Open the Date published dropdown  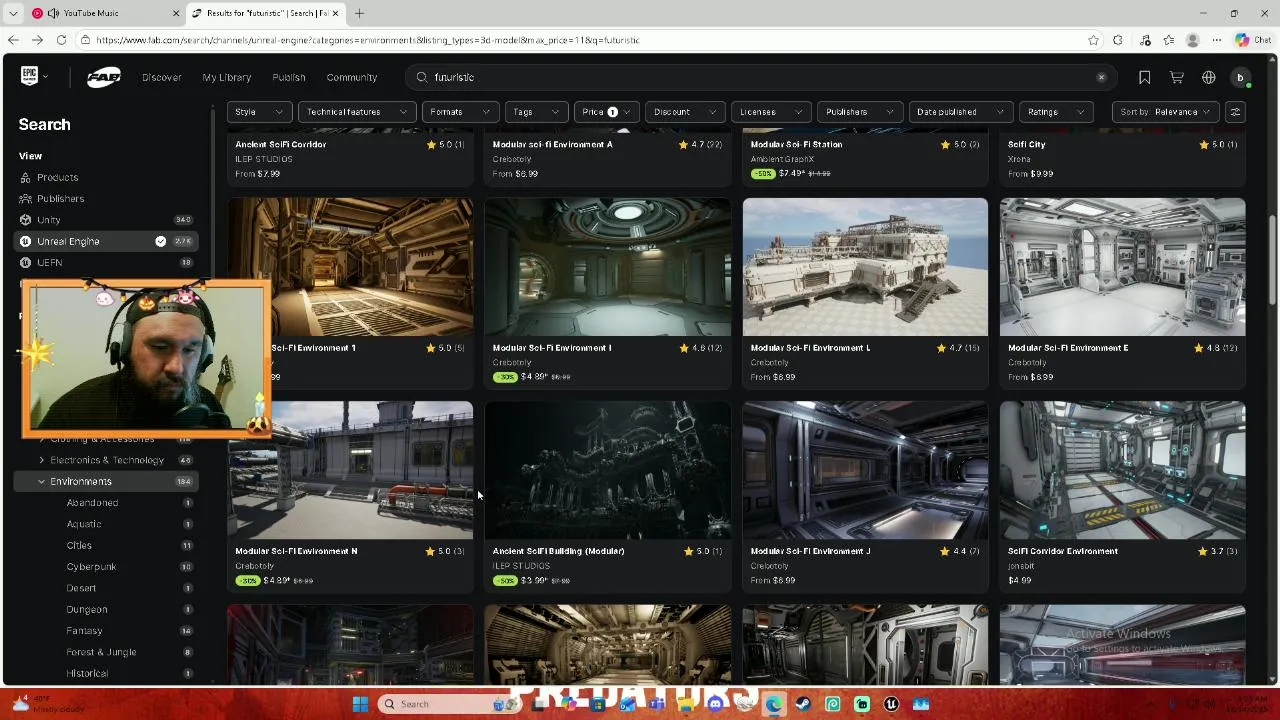click(x=960, y=112)
